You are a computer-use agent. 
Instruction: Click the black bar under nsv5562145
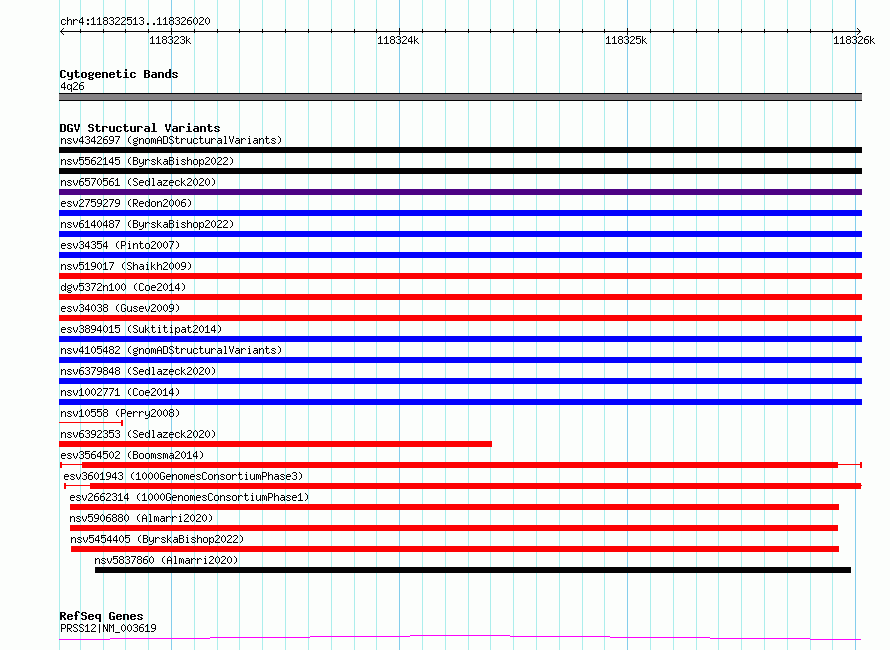click(x=460, y=171)
